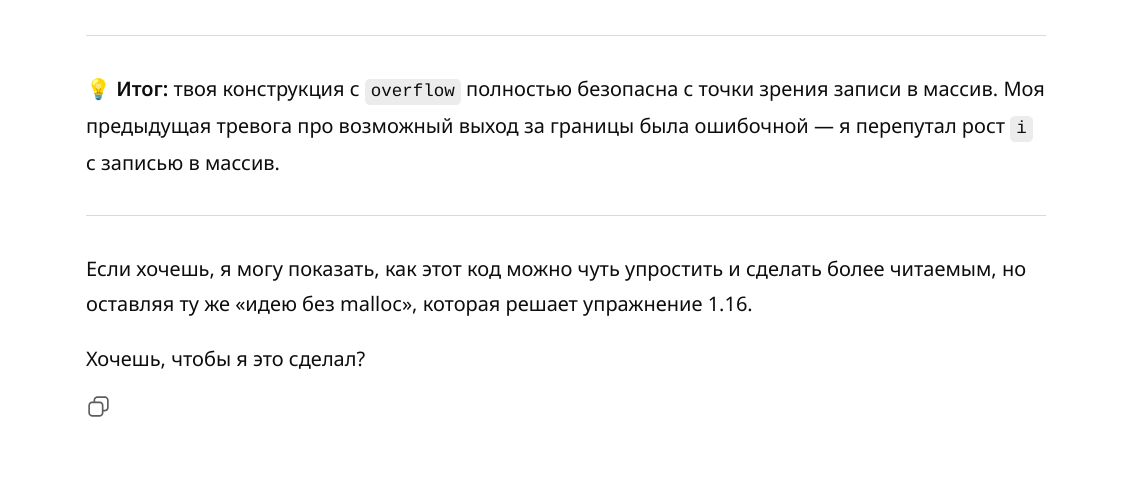Click the word malloc in the paragraph
The width and height of the screenshot is (1139, 499).
click(x=376, y=305)
